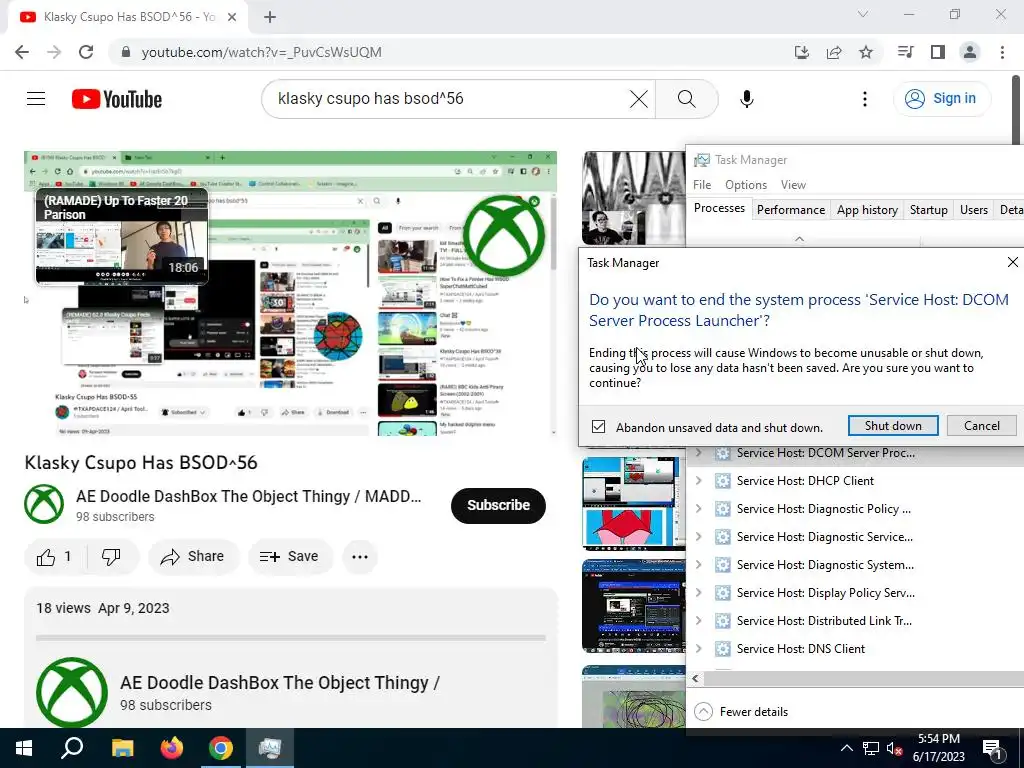Open Chrome profile avatar
The image size is (1024, 768).
[x=970, y=52]
